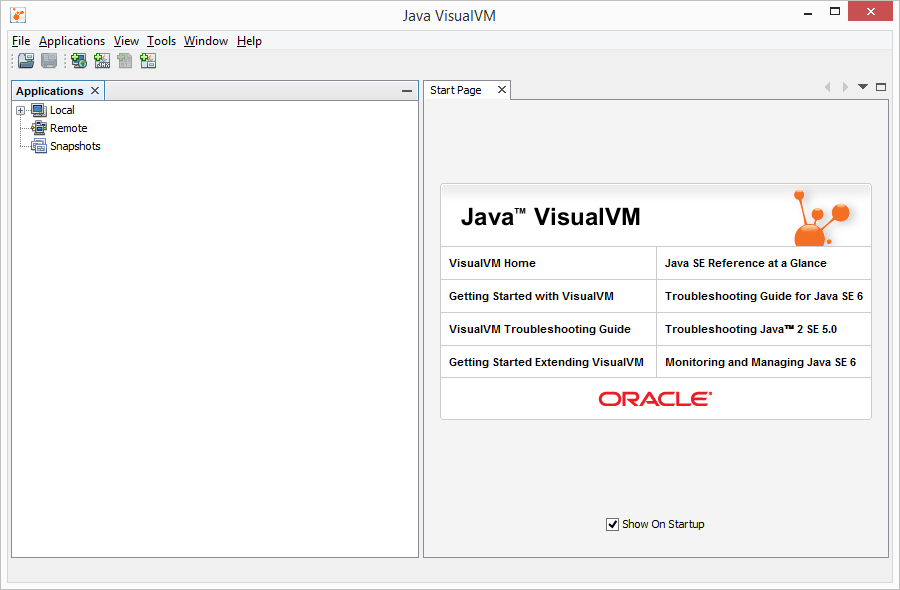900x590 pixels.
Task: Click the Oracle logo on the Start Page
Action: 655,398
